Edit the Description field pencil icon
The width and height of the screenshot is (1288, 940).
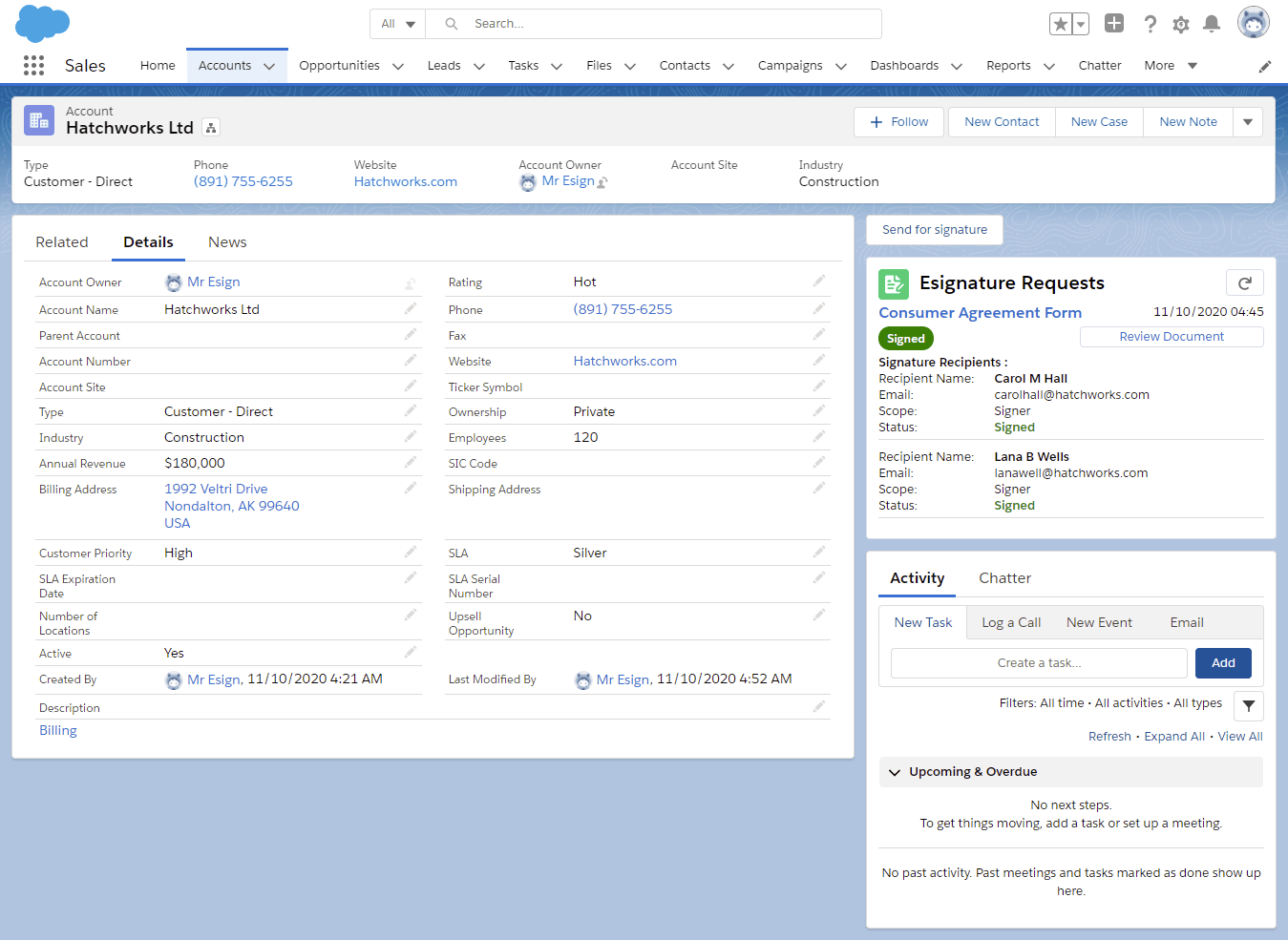point(819,706)
